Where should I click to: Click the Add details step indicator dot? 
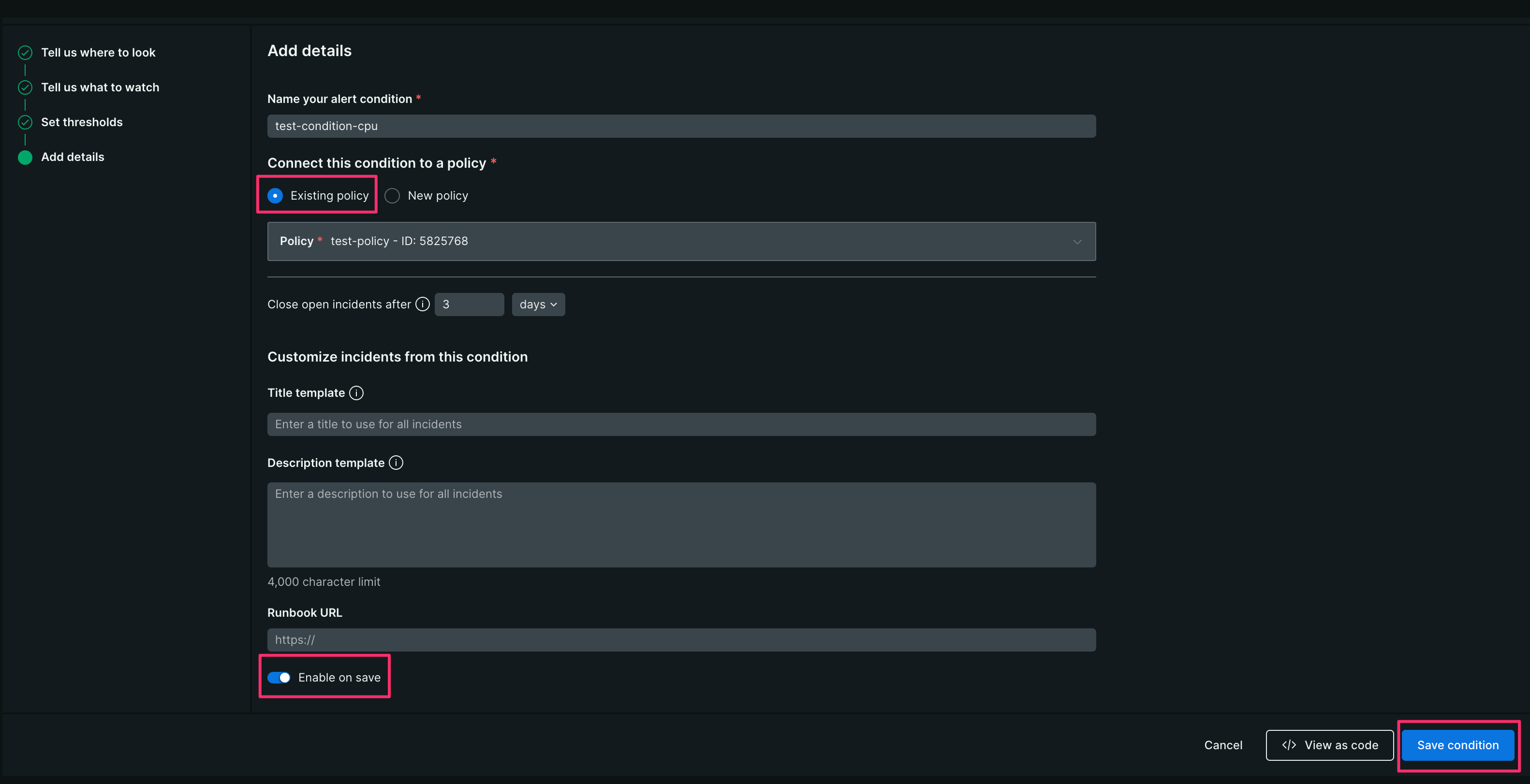[24, 157]
